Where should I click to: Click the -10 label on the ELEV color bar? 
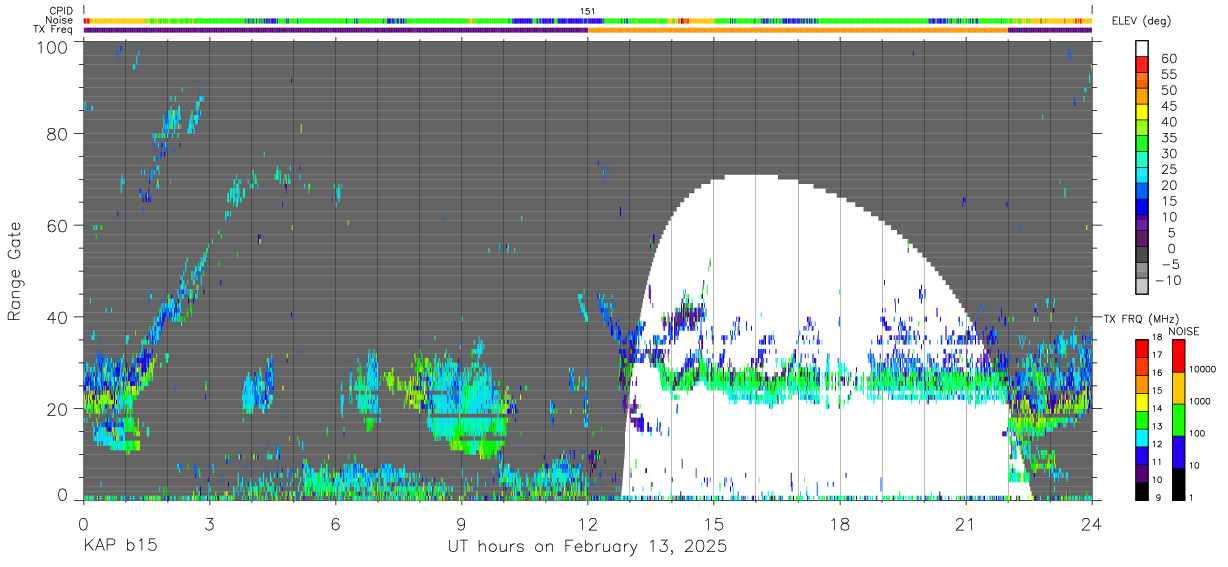pos(1166,280)
